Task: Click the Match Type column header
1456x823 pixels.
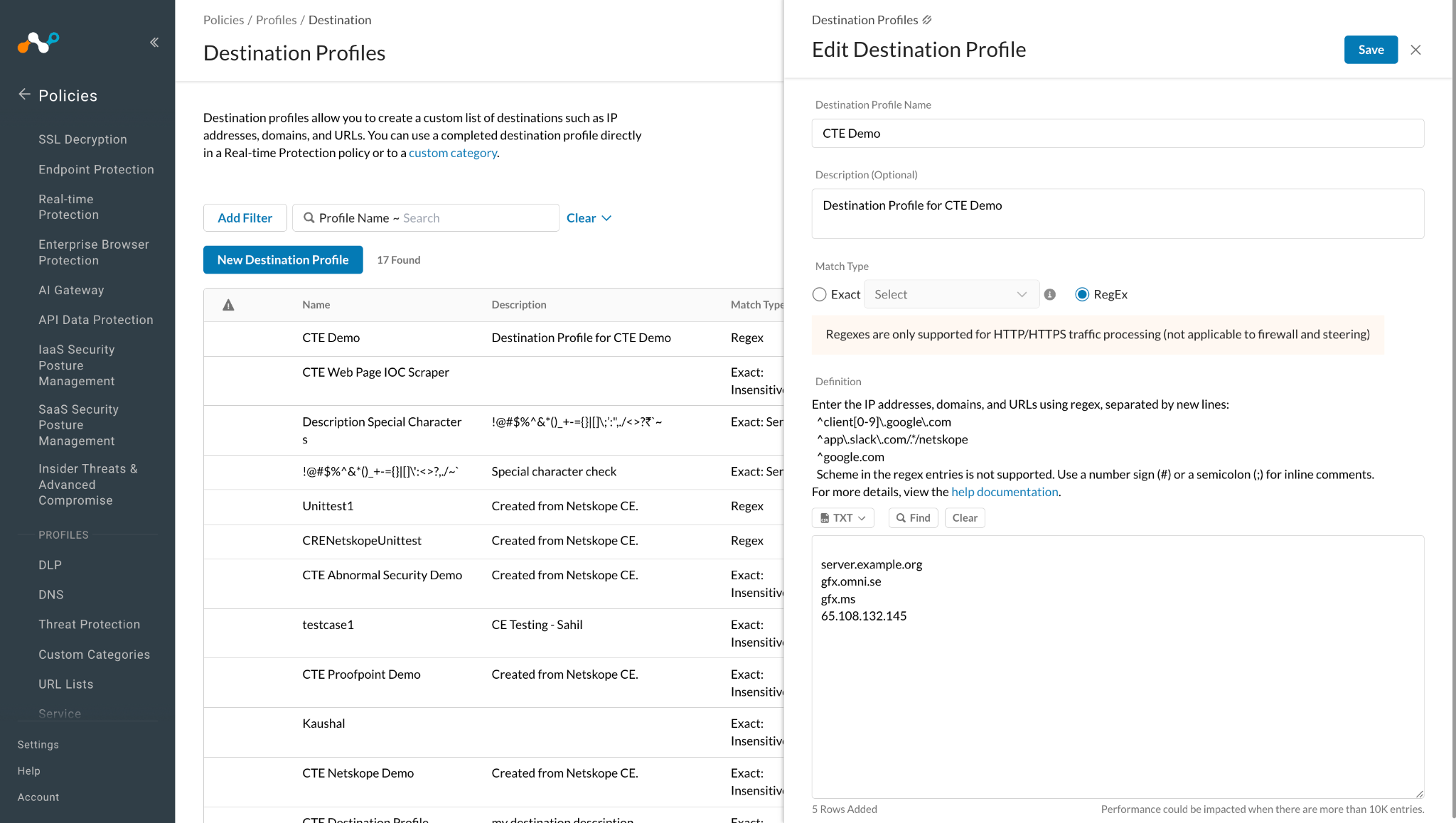Action: (757, 305)
